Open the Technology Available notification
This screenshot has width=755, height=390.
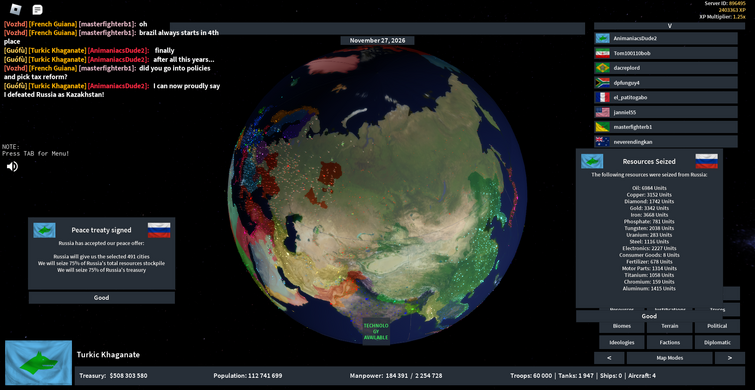coord(376,332)
